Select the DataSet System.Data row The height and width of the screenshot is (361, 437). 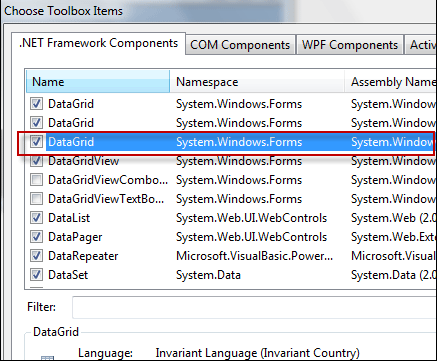pos(230,275)
